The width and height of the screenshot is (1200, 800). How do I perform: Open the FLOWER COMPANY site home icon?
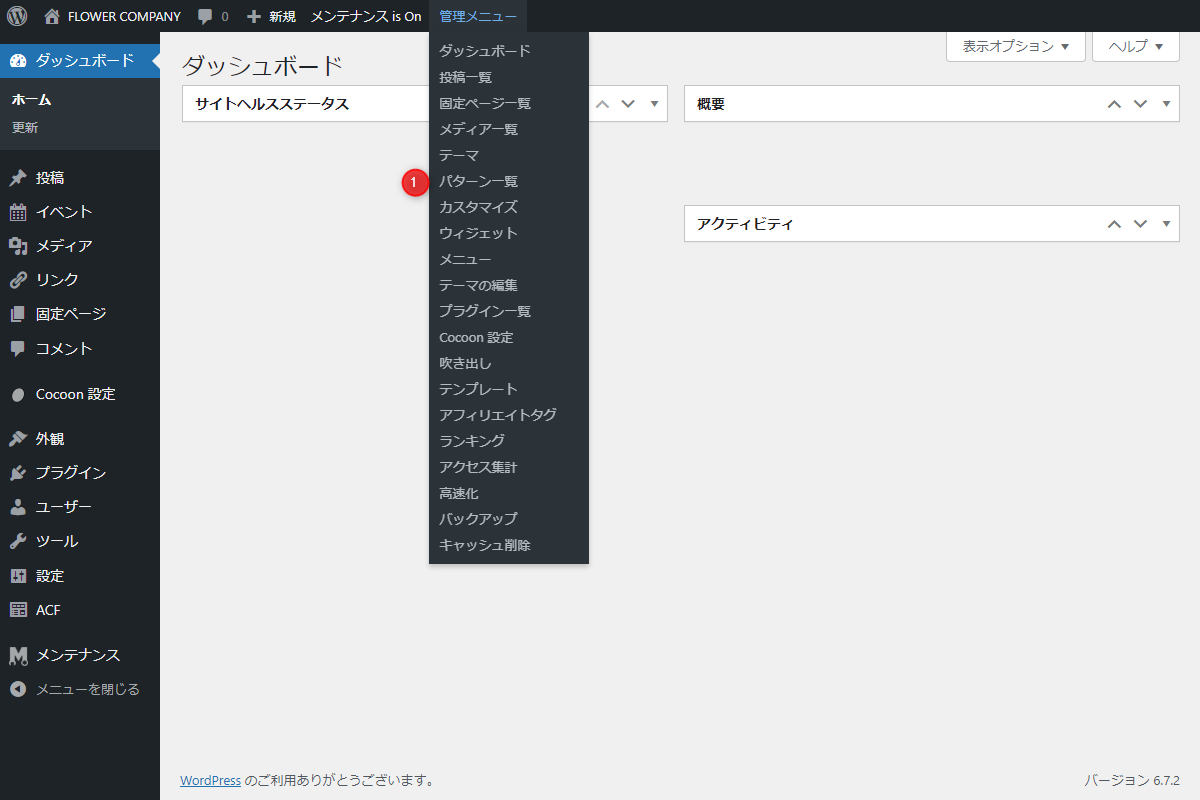(x=53, y=16)
